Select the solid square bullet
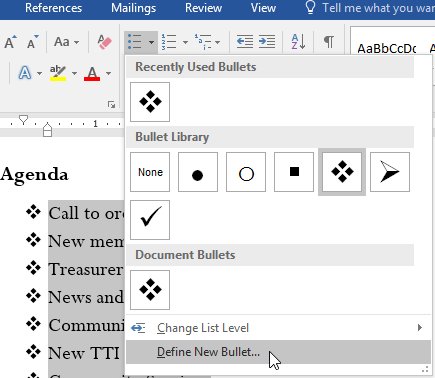 click(x=294, y=172)
